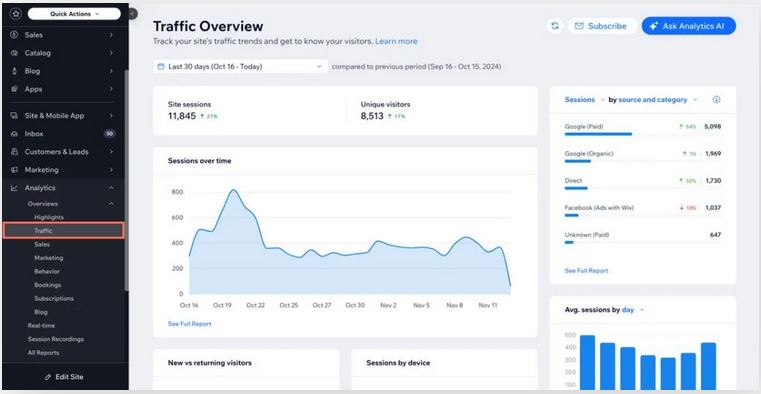Open Real-time analytics

41,326
